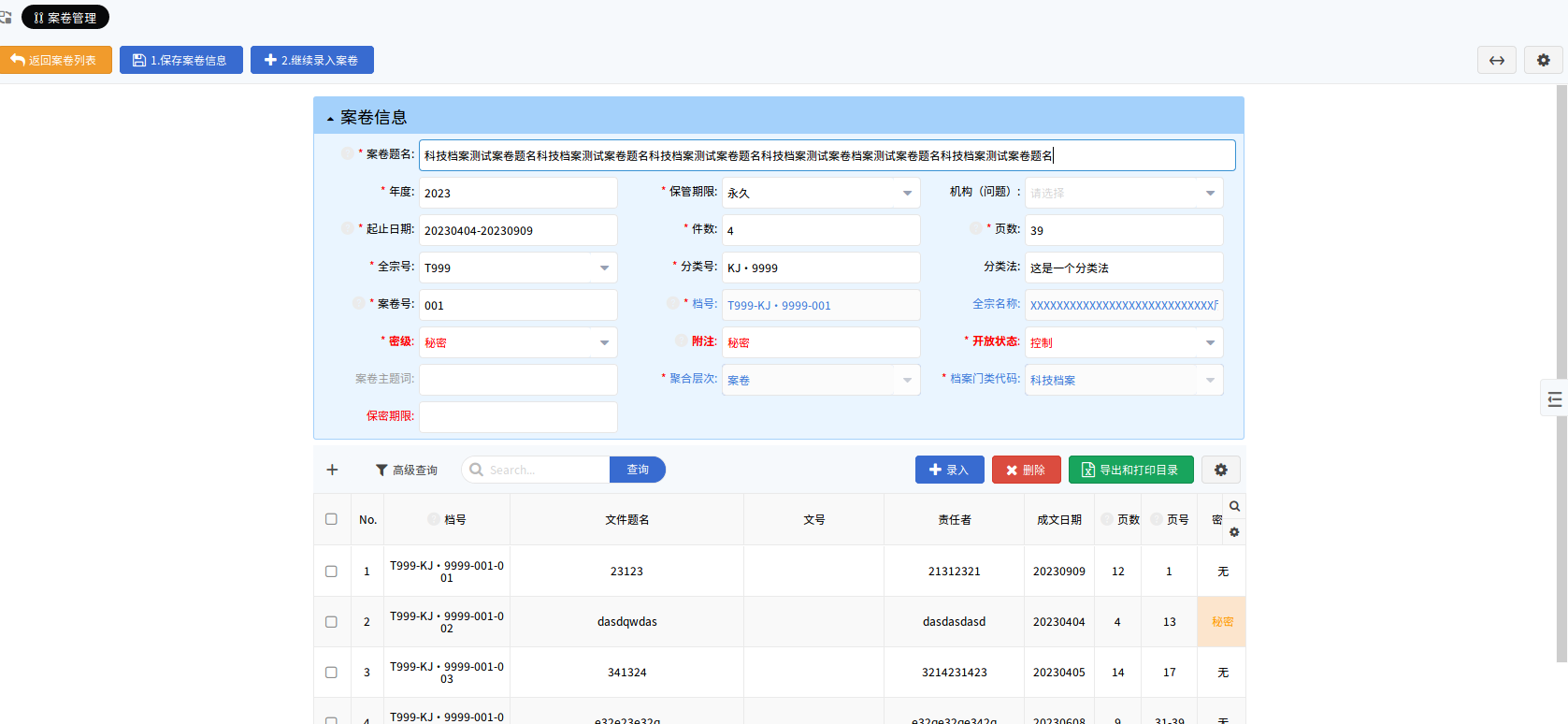Check the row 1 checkbox

331,572
